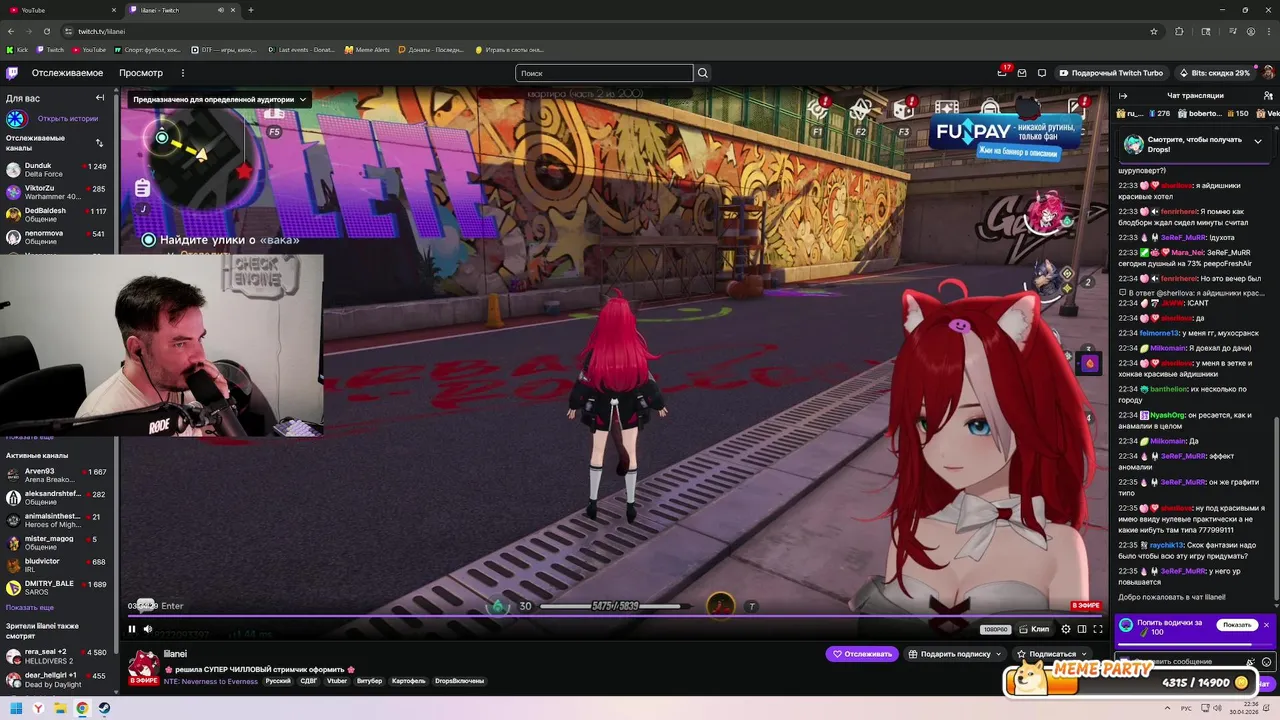Expand the Drops notice chevron in chat
This screenshot has width=1280, height=720.
[1258, 141]
